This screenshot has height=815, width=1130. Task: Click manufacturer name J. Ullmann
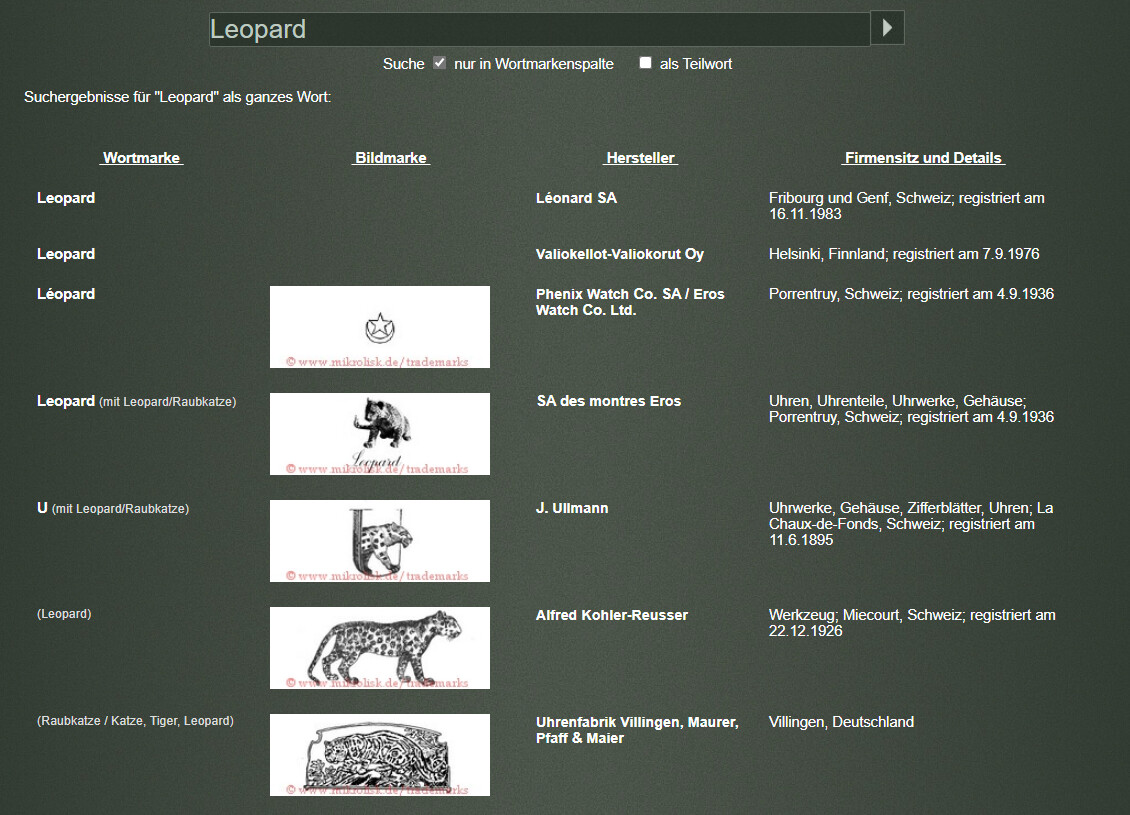coord(572,508)
